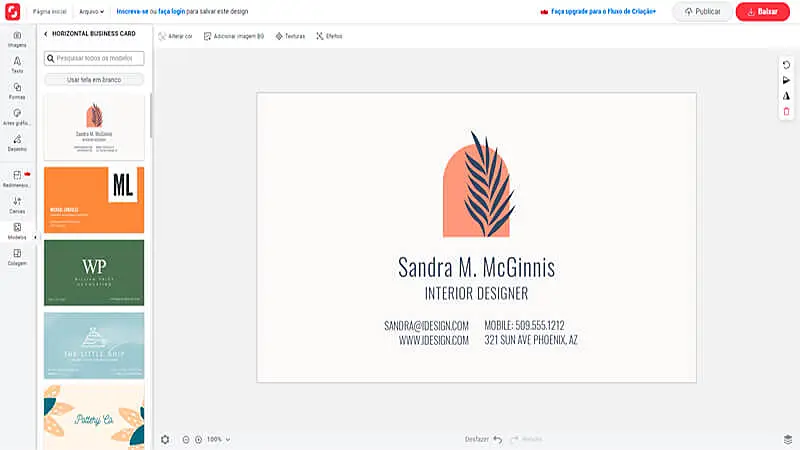Click the red delete trash icon
This screenshot has height=450, width=800.
click(x=786, y=111)
